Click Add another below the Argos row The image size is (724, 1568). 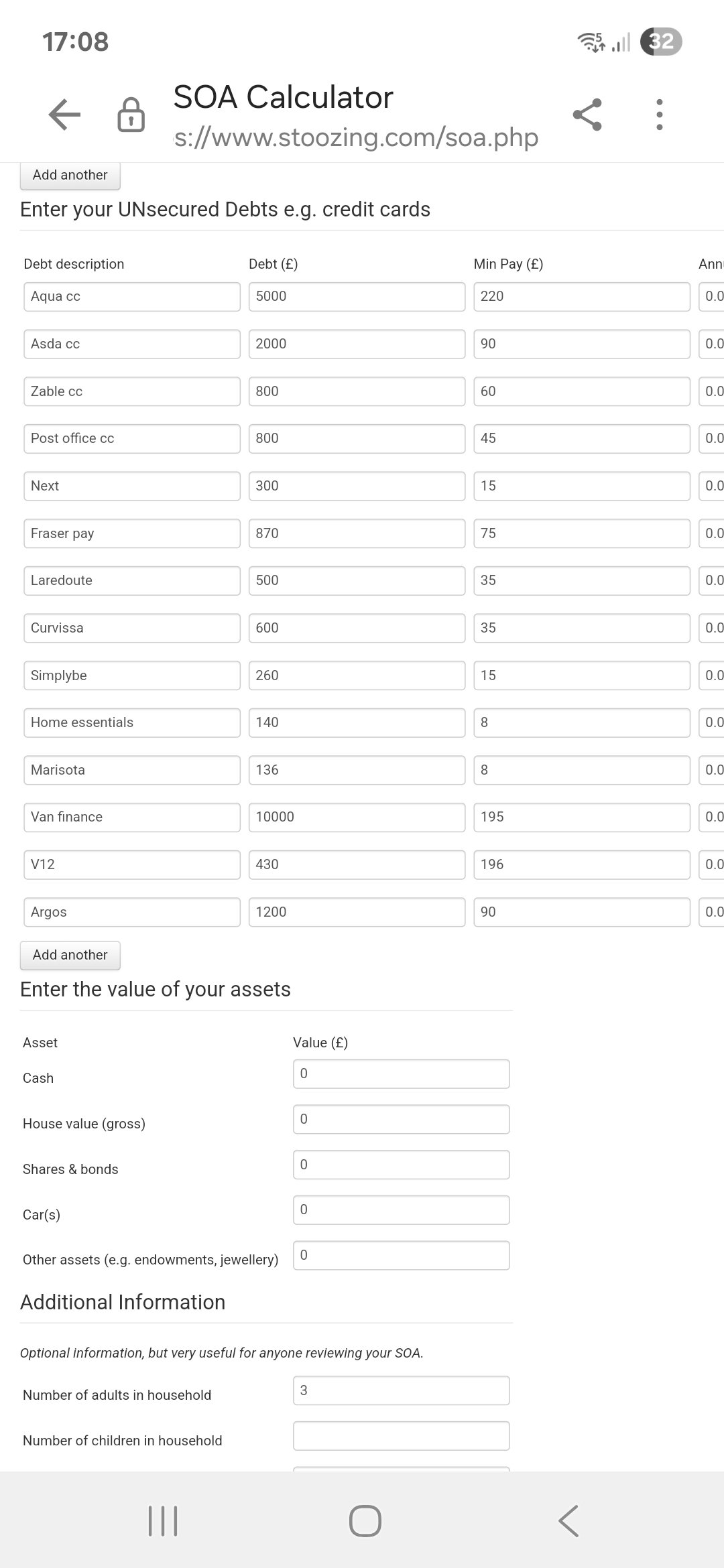(70, 955)
